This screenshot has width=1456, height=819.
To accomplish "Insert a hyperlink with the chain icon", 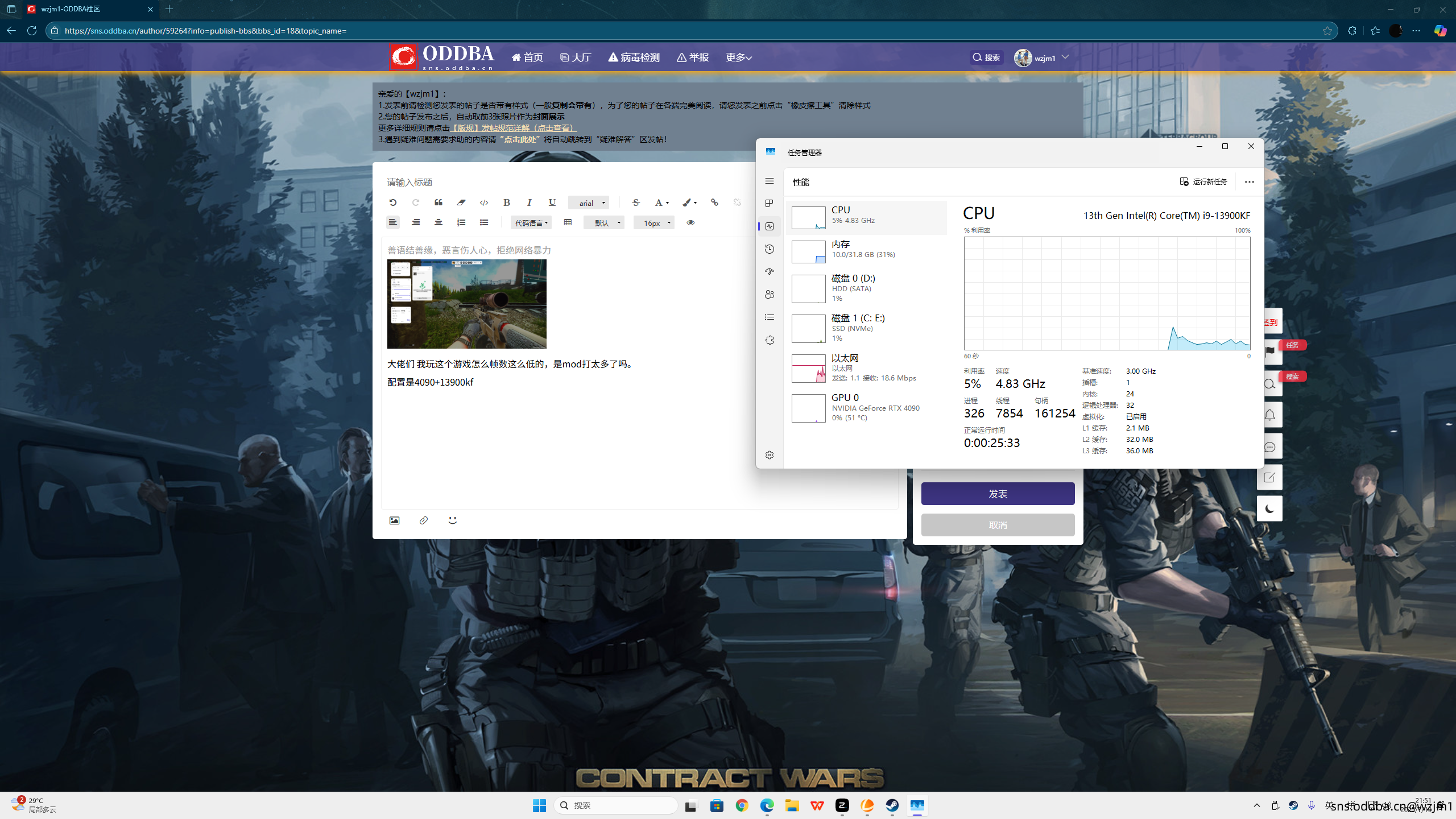I will coord(714,202).
